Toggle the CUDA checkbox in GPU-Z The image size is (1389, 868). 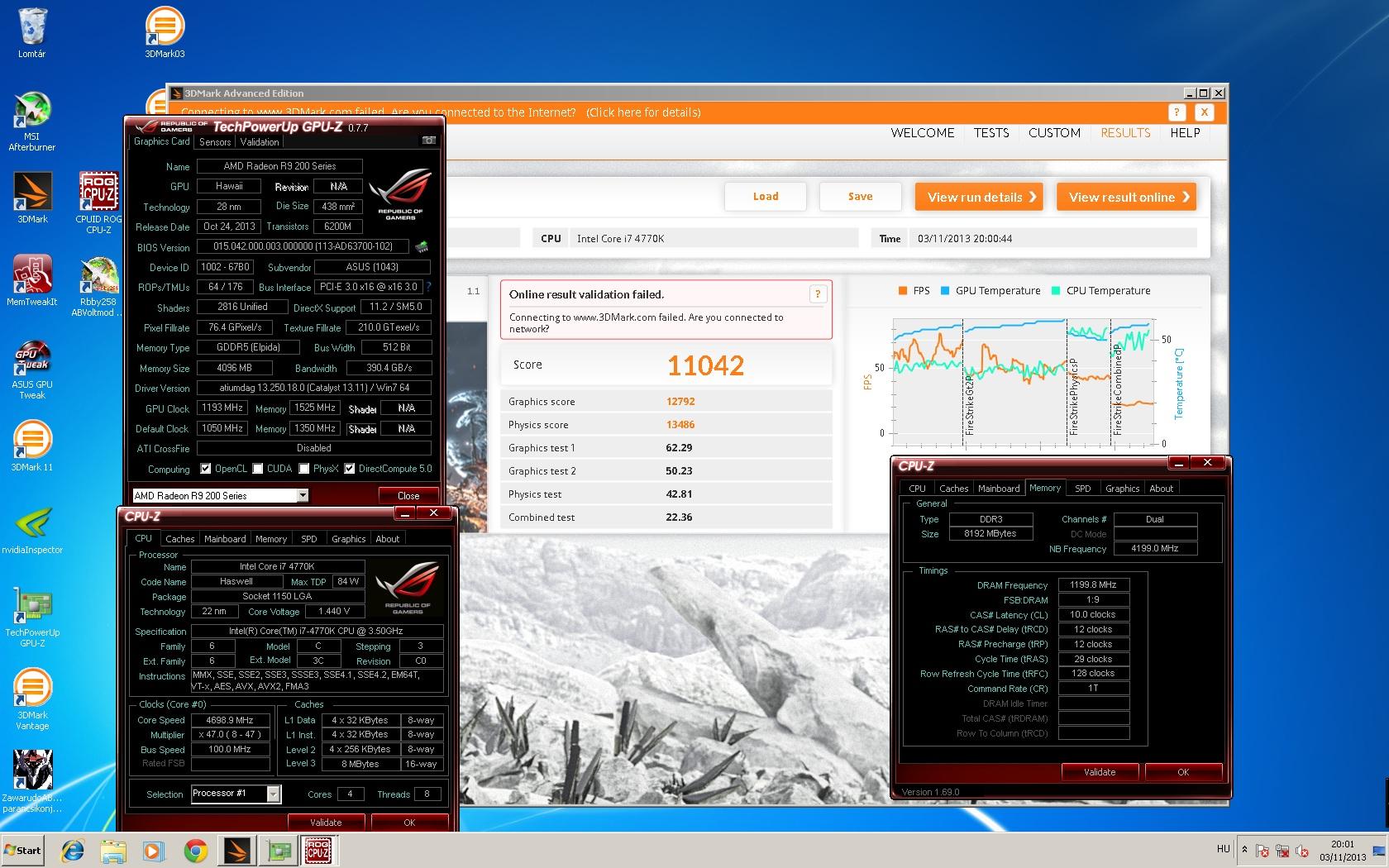point(259,469)
